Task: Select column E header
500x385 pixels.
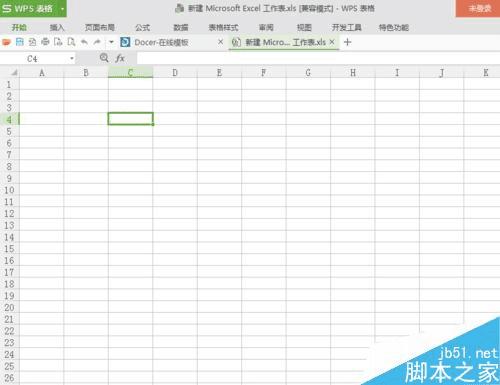Action: (219, 73)
